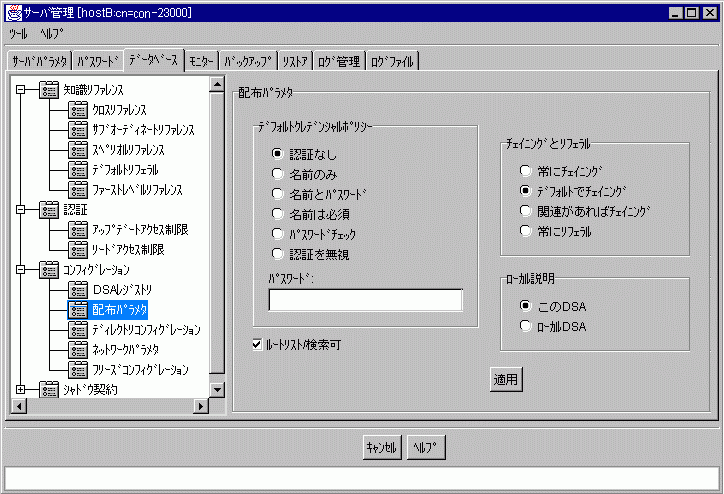Viewport: 724px width, 494px height.
Task: Switch to the パスワード tab
Action: point(98,61)
